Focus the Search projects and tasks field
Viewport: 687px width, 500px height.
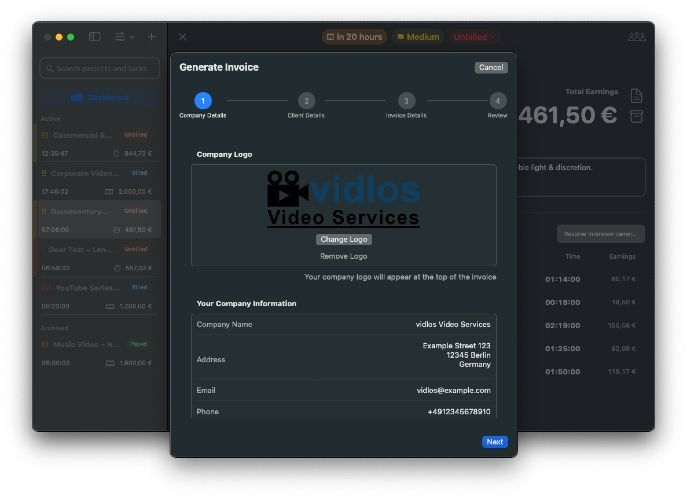pos(100,68)
